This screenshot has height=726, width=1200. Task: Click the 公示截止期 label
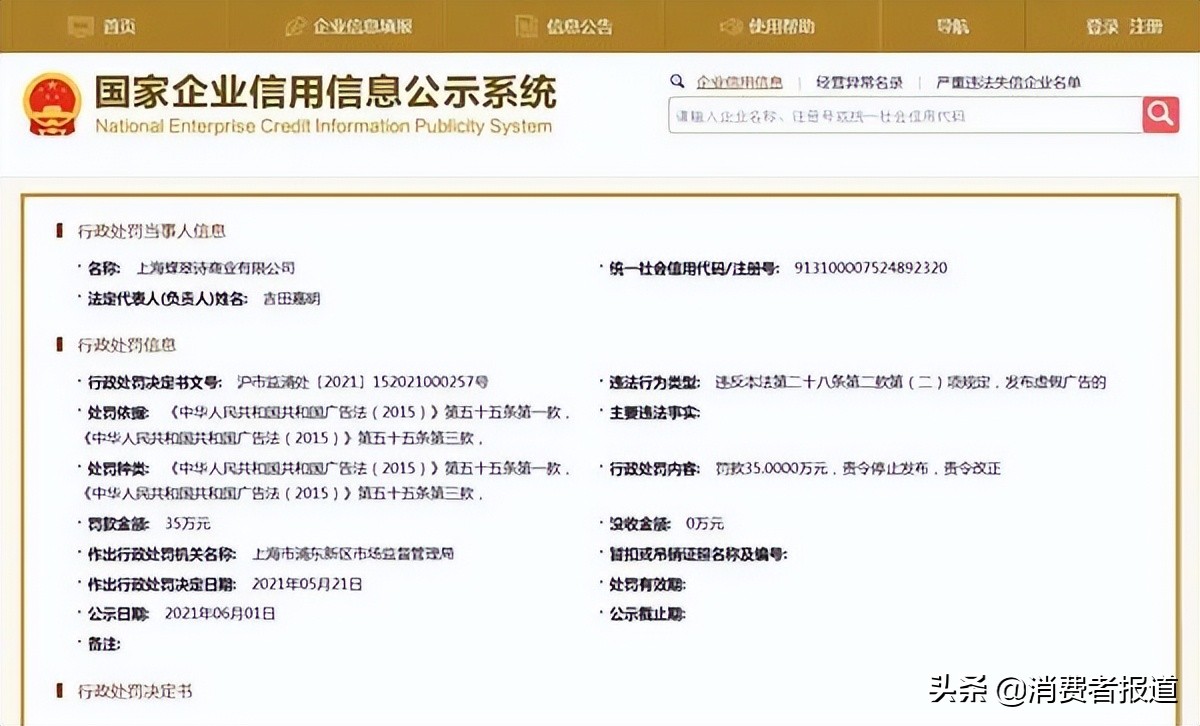(x=647, y=614)
